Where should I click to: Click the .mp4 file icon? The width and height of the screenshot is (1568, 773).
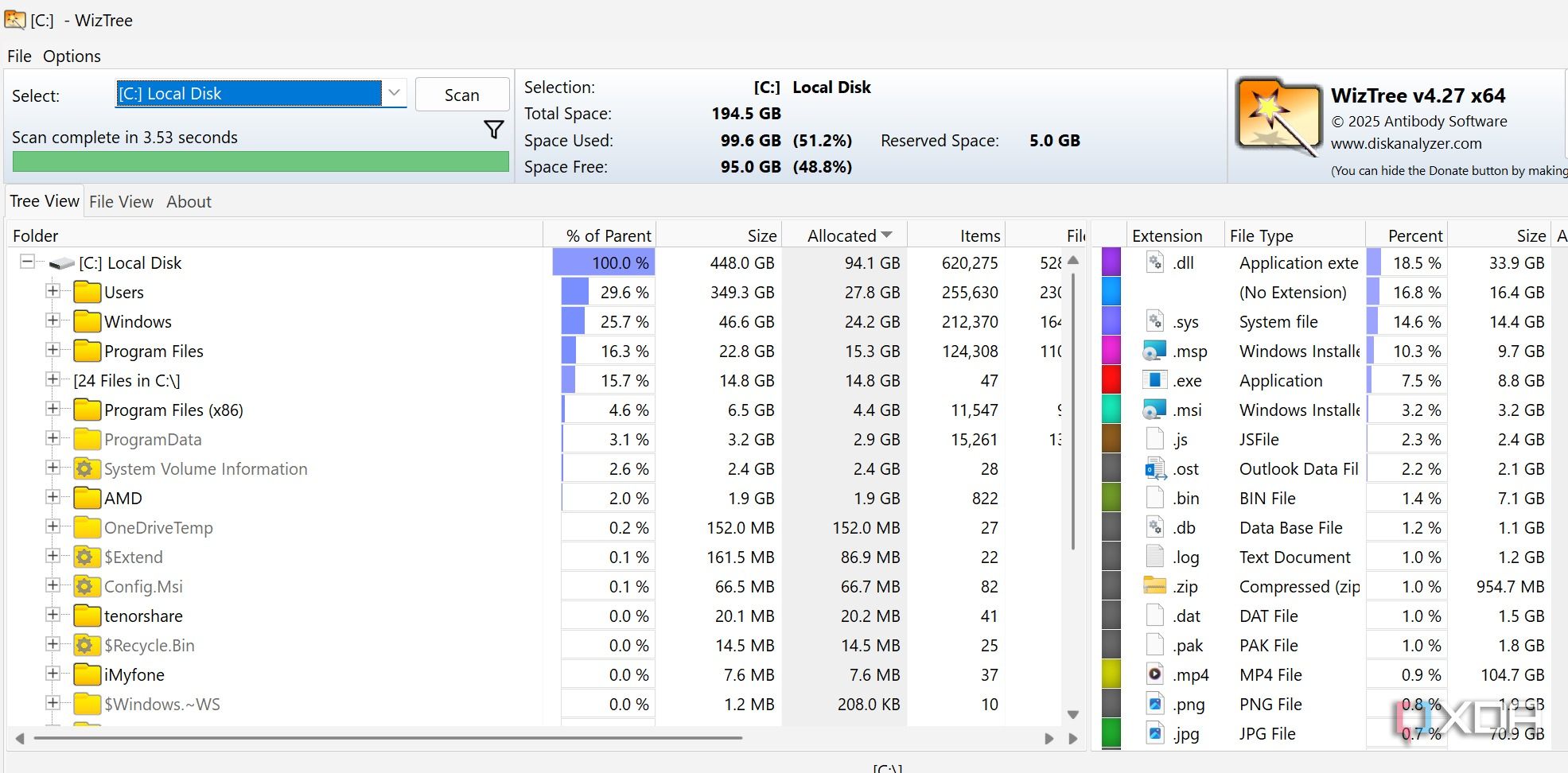click(1154, 674)
